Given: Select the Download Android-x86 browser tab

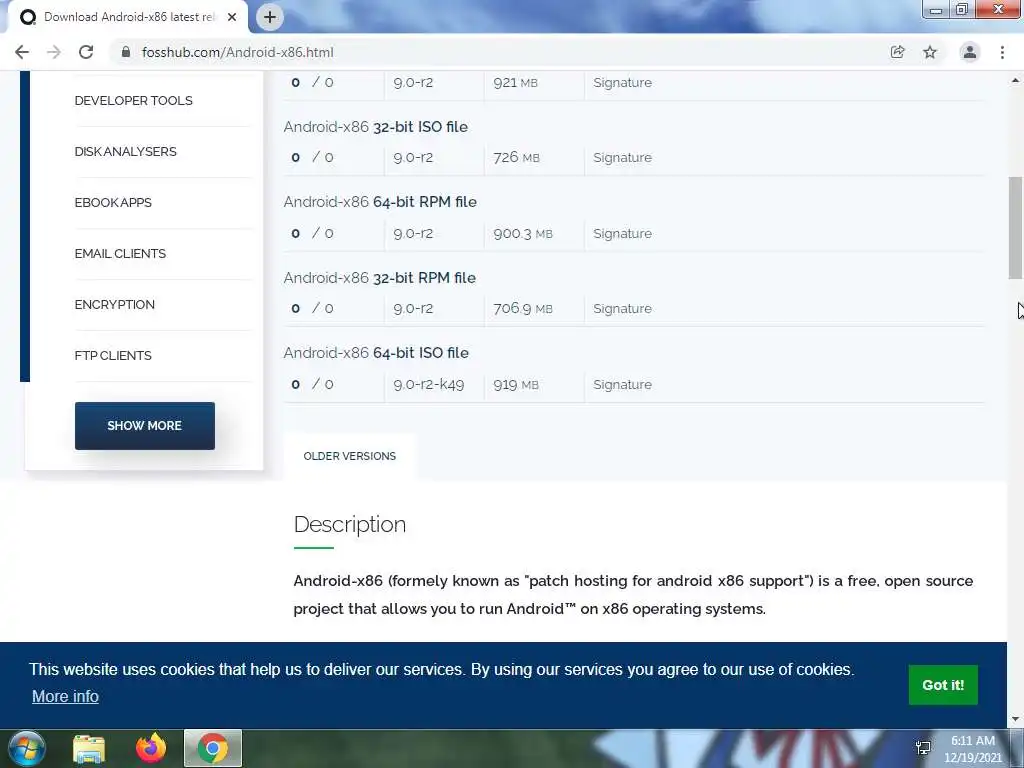Looking at the screenshot, I should [x=127, y=17].
